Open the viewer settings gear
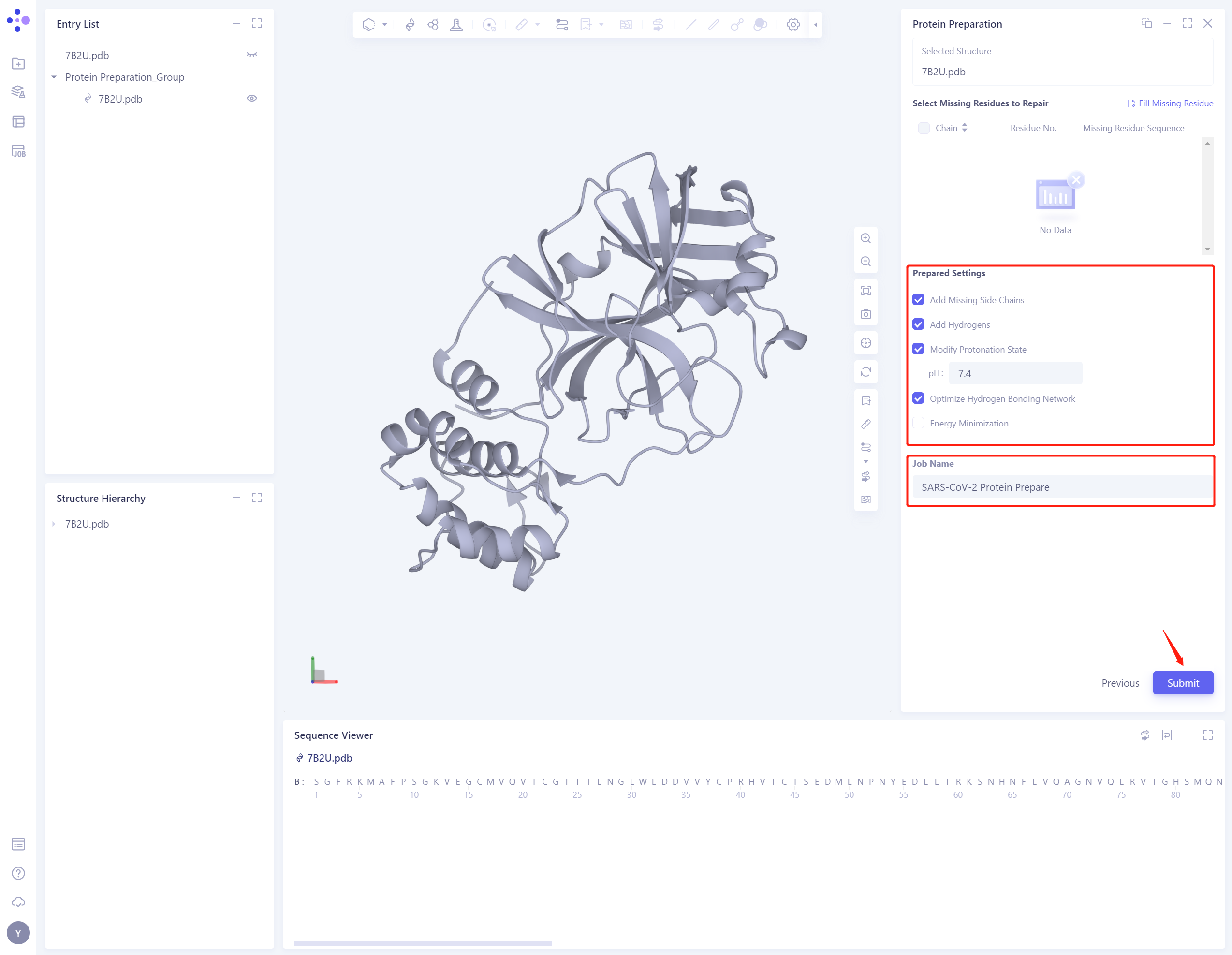The width and height of the screenshot is (1232, 955). click(793, 25)
